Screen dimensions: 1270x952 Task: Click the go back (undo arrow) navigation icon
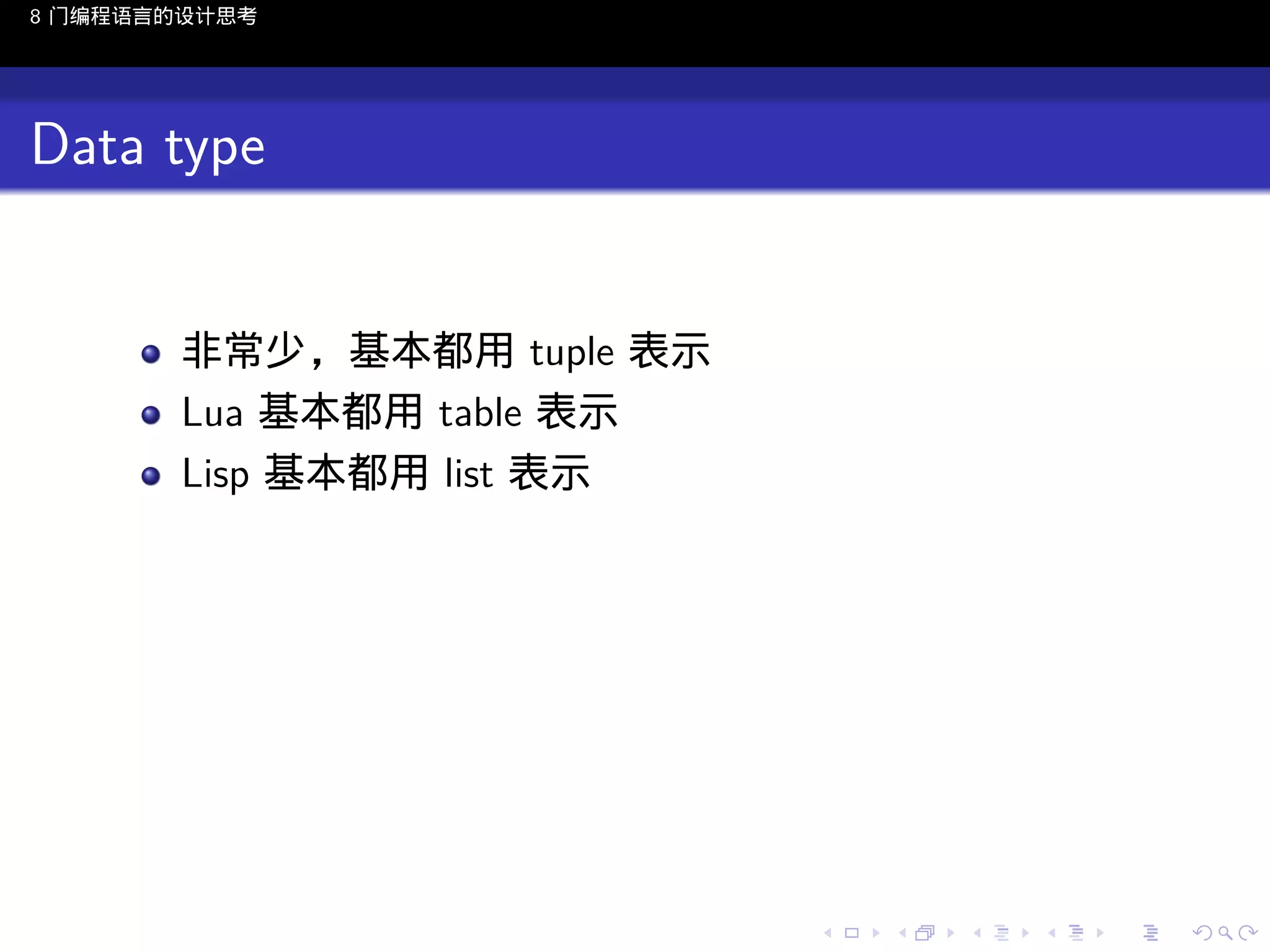pyautogui.click(x=1202, y=933)
